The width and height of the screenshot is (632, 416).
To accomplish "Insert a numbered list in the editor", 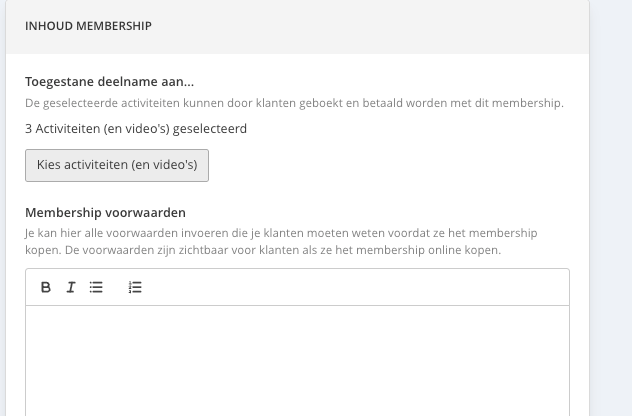I will (135, 287).
